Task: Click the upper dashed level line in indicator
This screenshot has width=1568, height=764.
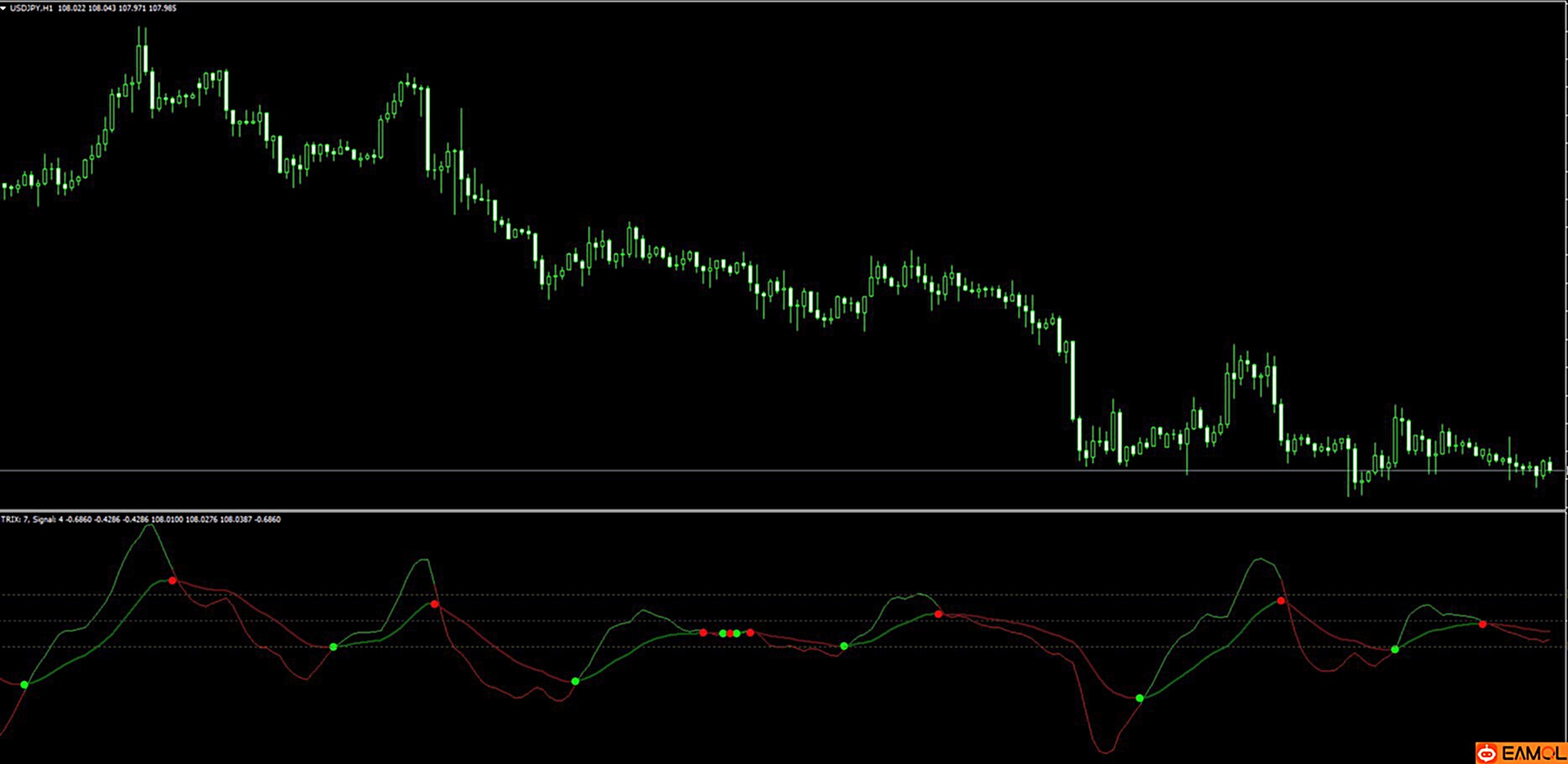Action: tap(756, 595)
